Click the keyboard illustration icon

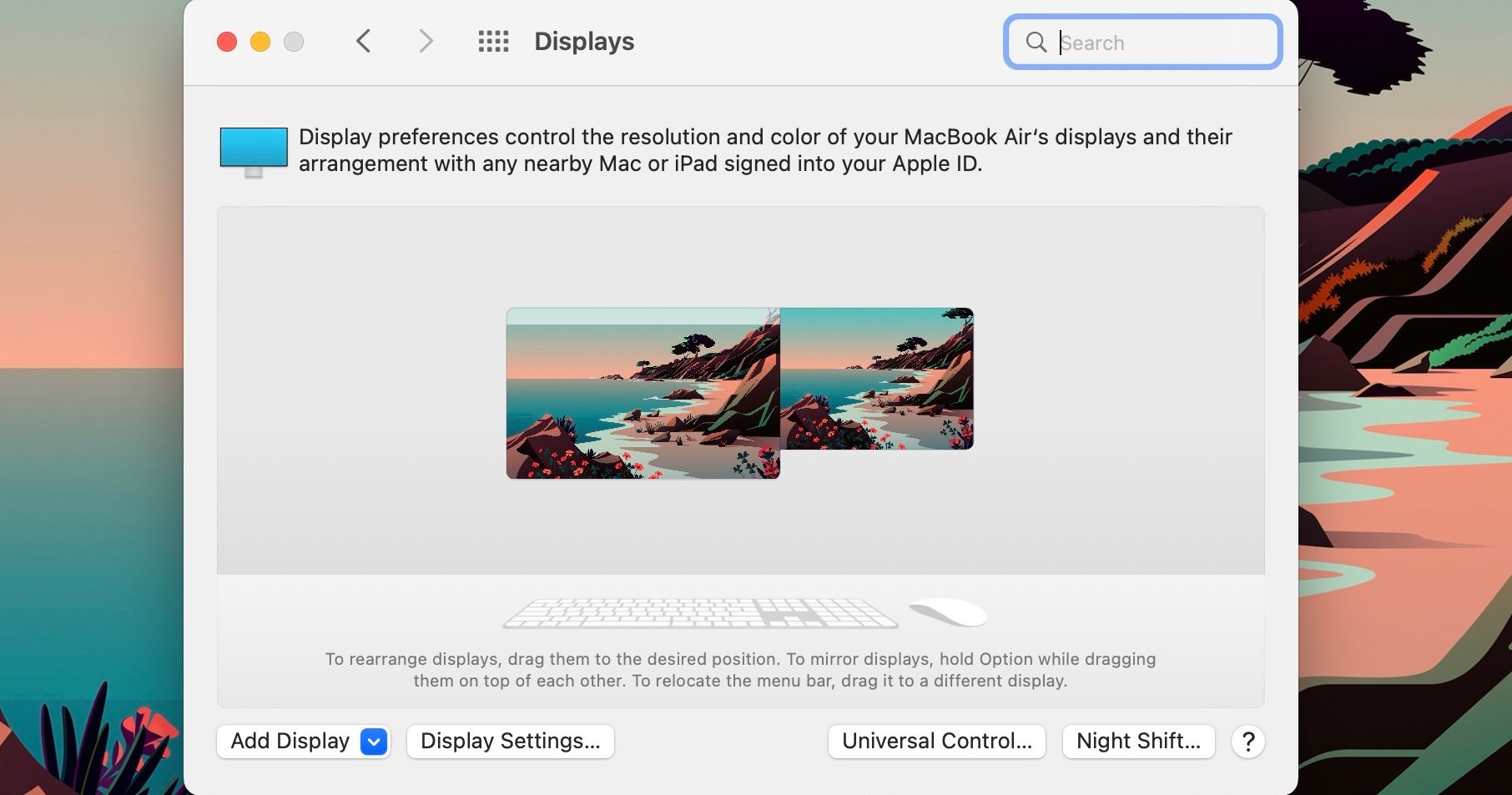tap(700, 612)
